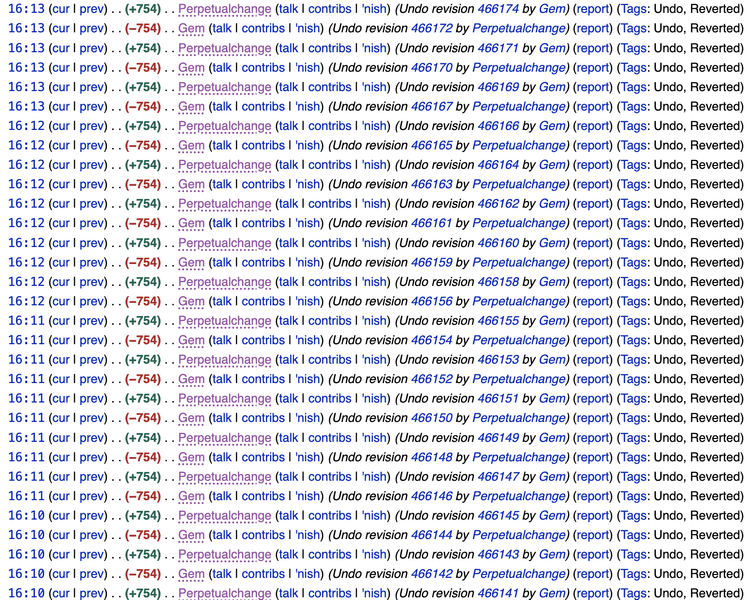Open 'talk' in the undo 466142 row
This screenshot has height=600, width=754.
222,574
